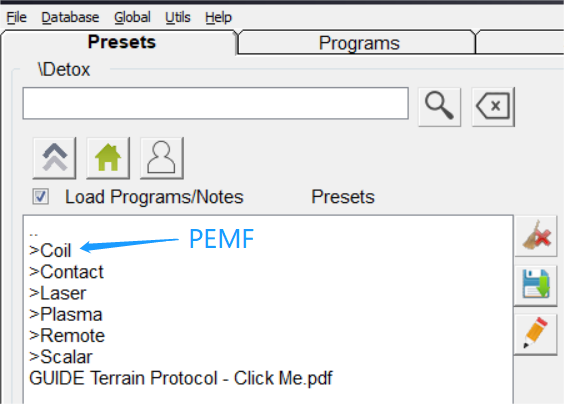Go up one folder level
Screen dimensions: 564x404
tap(54, 158)
